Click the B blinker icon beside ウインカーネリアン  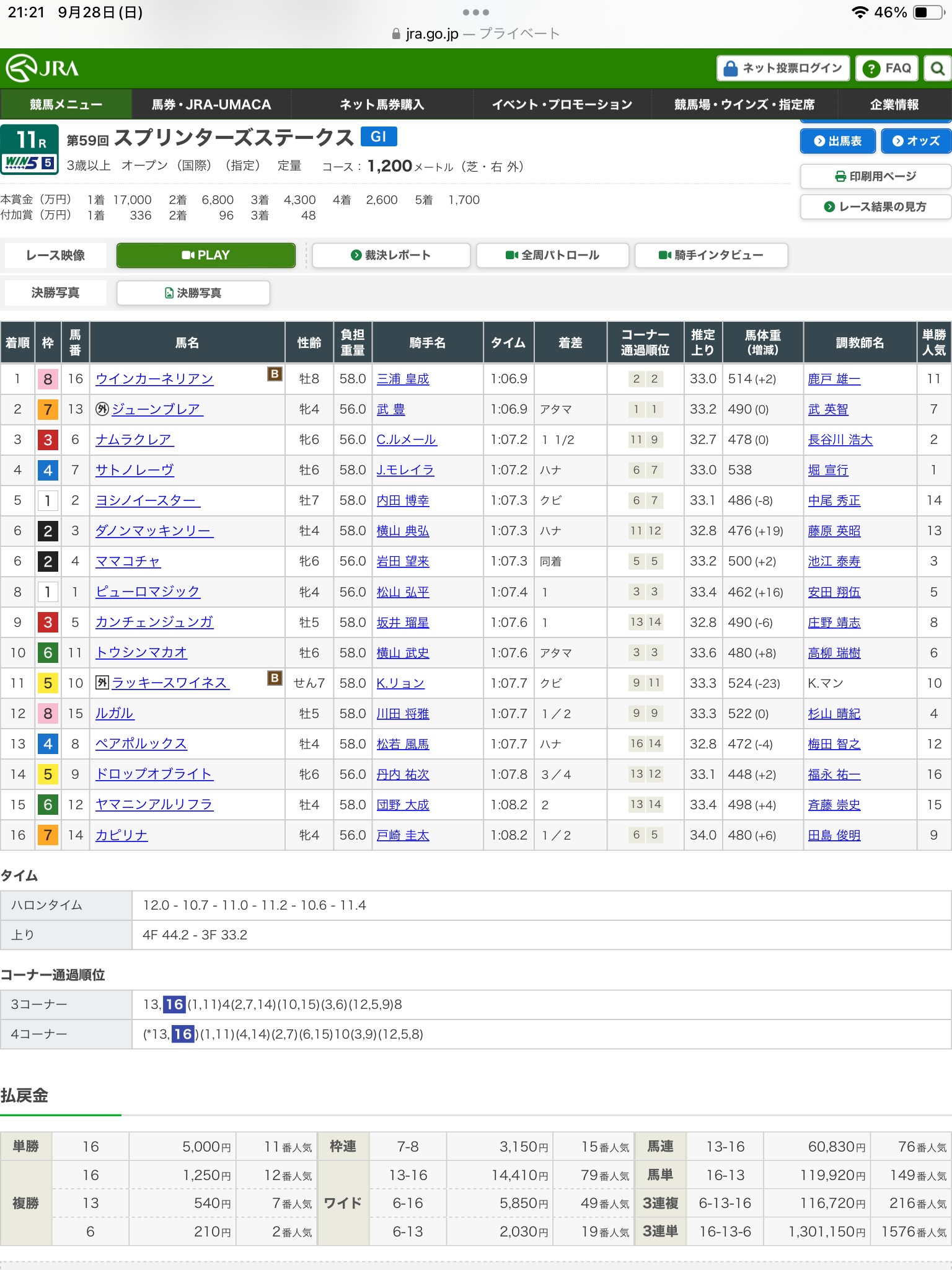coord(275,374)
